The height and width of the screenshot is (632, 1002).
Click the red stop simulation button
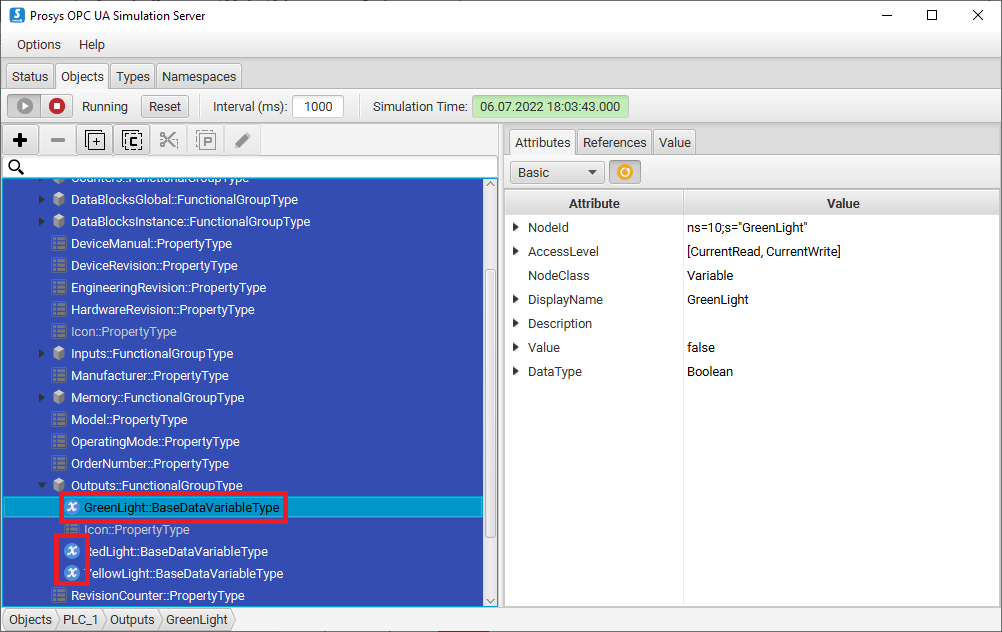[57, 106]
